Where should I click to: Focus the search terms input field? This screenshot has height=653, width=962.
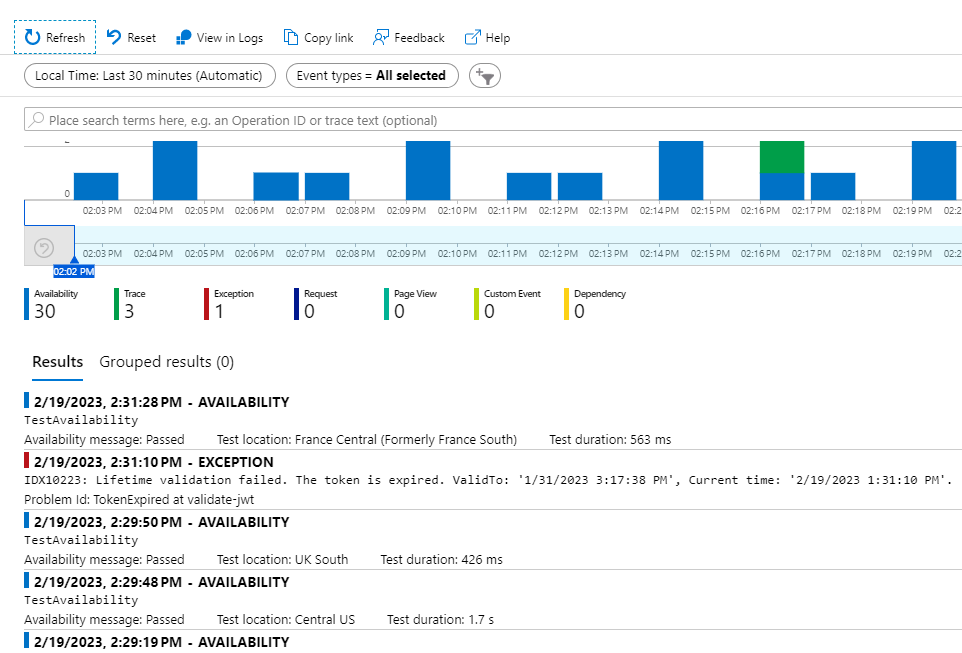493,120
